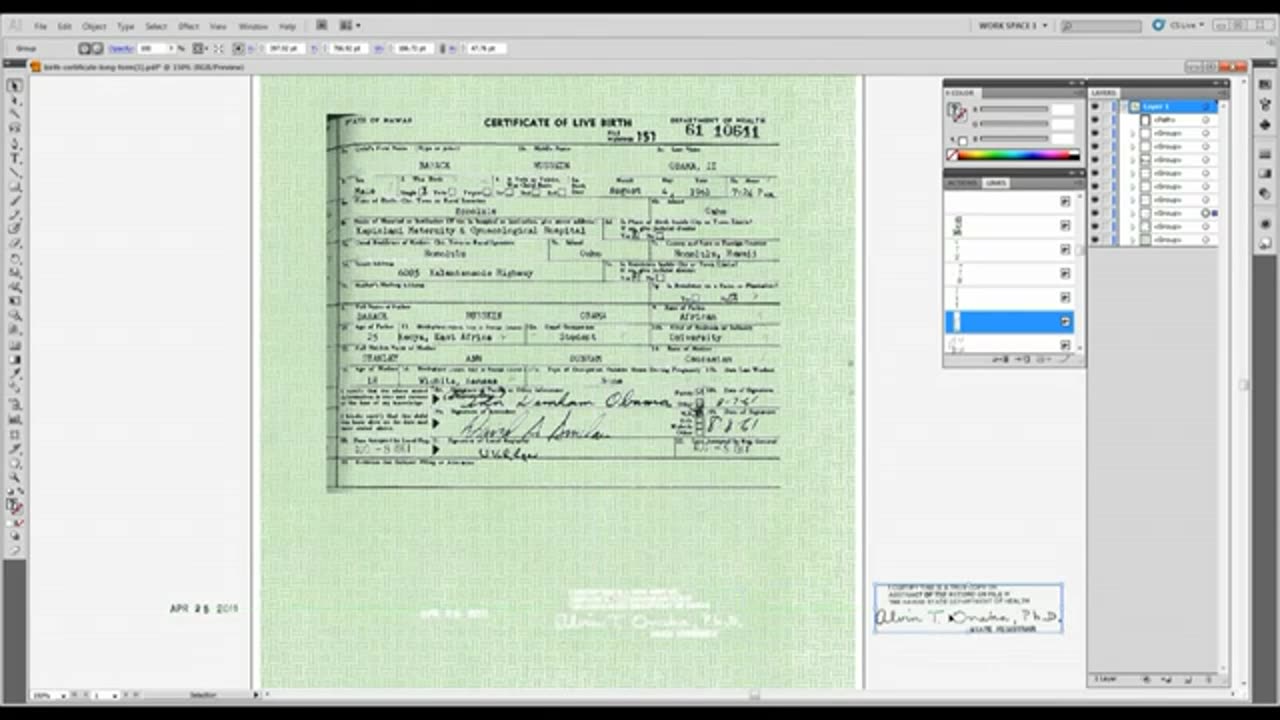This screenshot has width=1280, height=720.
Task: Select the Gradient tool
Action: click(15, 359)
